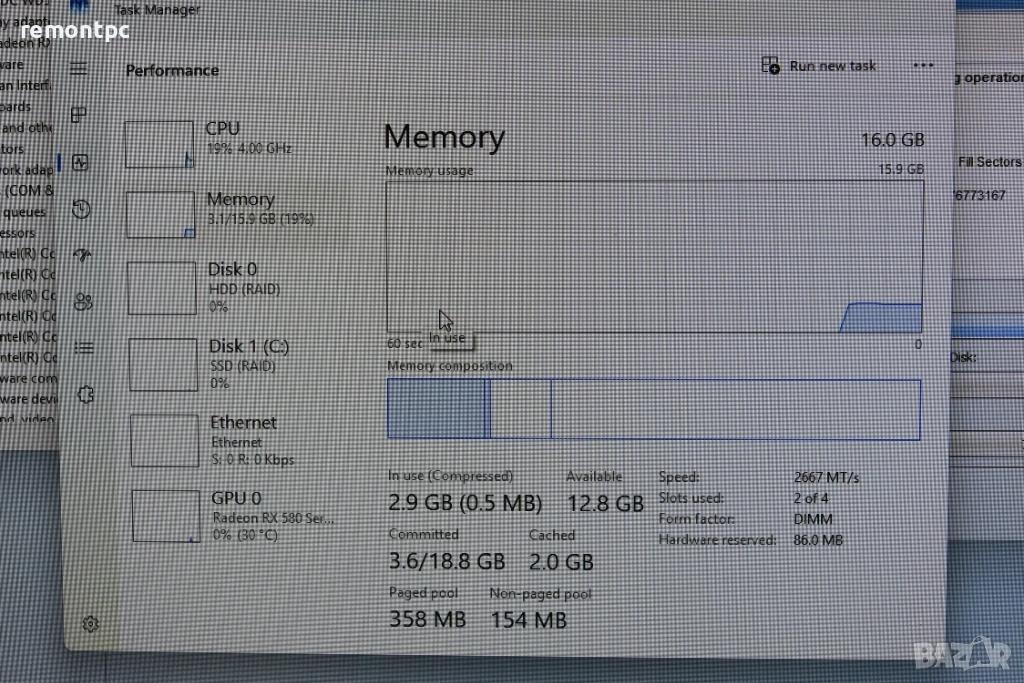Screen dimensions: 1024x683
Task: Select the Performance page icon
Action: click(80, 163)
